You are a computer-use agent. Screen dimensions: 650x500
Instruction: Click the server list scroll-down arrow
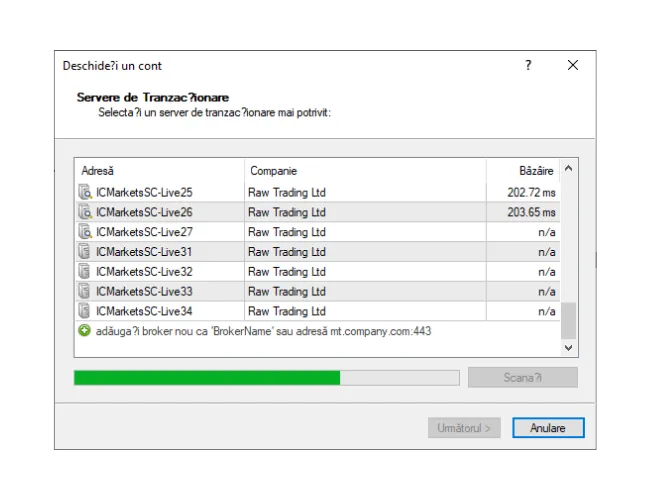click(x=569, y=347)
